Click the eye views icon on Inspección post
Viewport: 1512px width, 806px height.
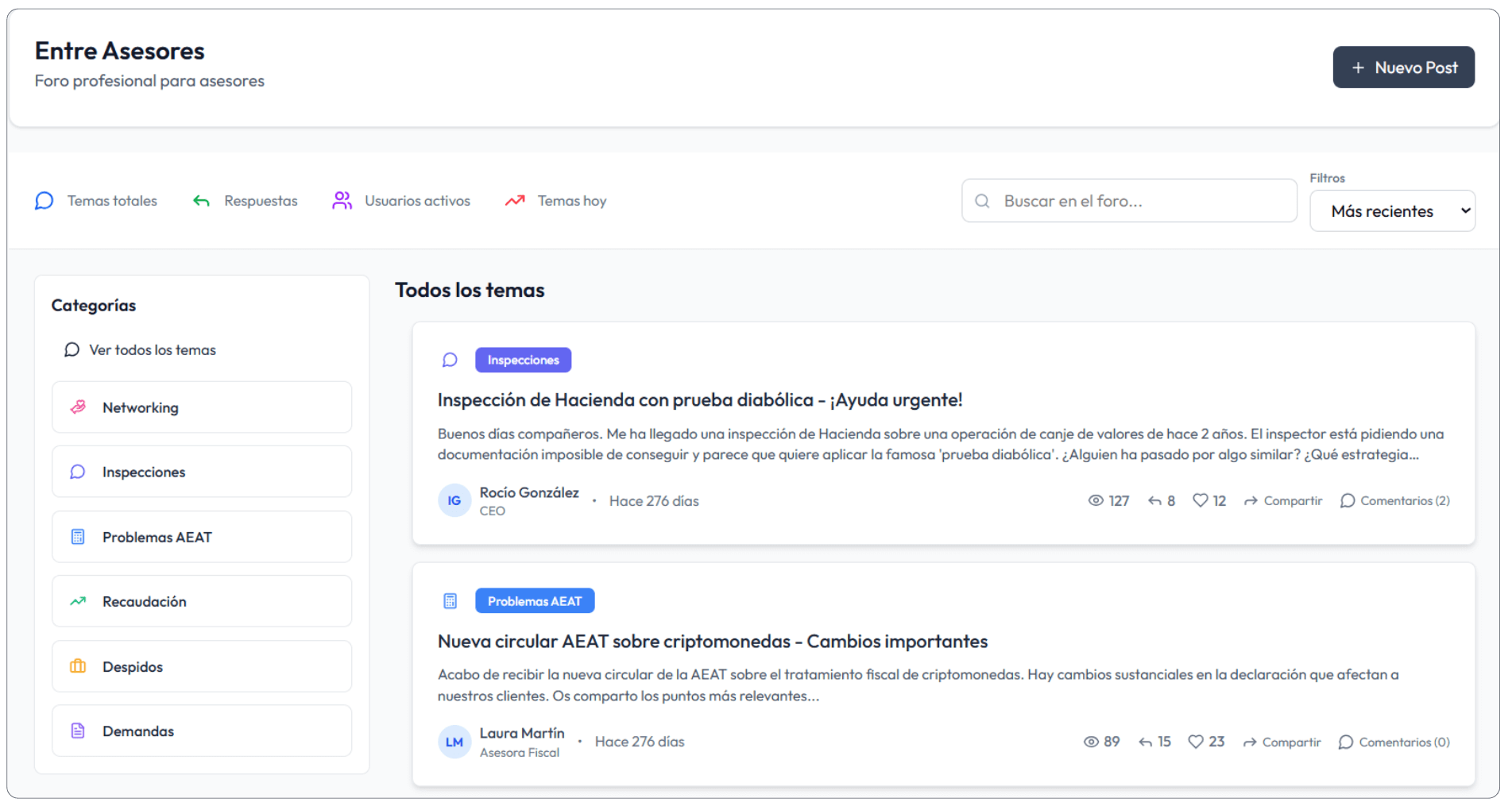pos(1096,500)
